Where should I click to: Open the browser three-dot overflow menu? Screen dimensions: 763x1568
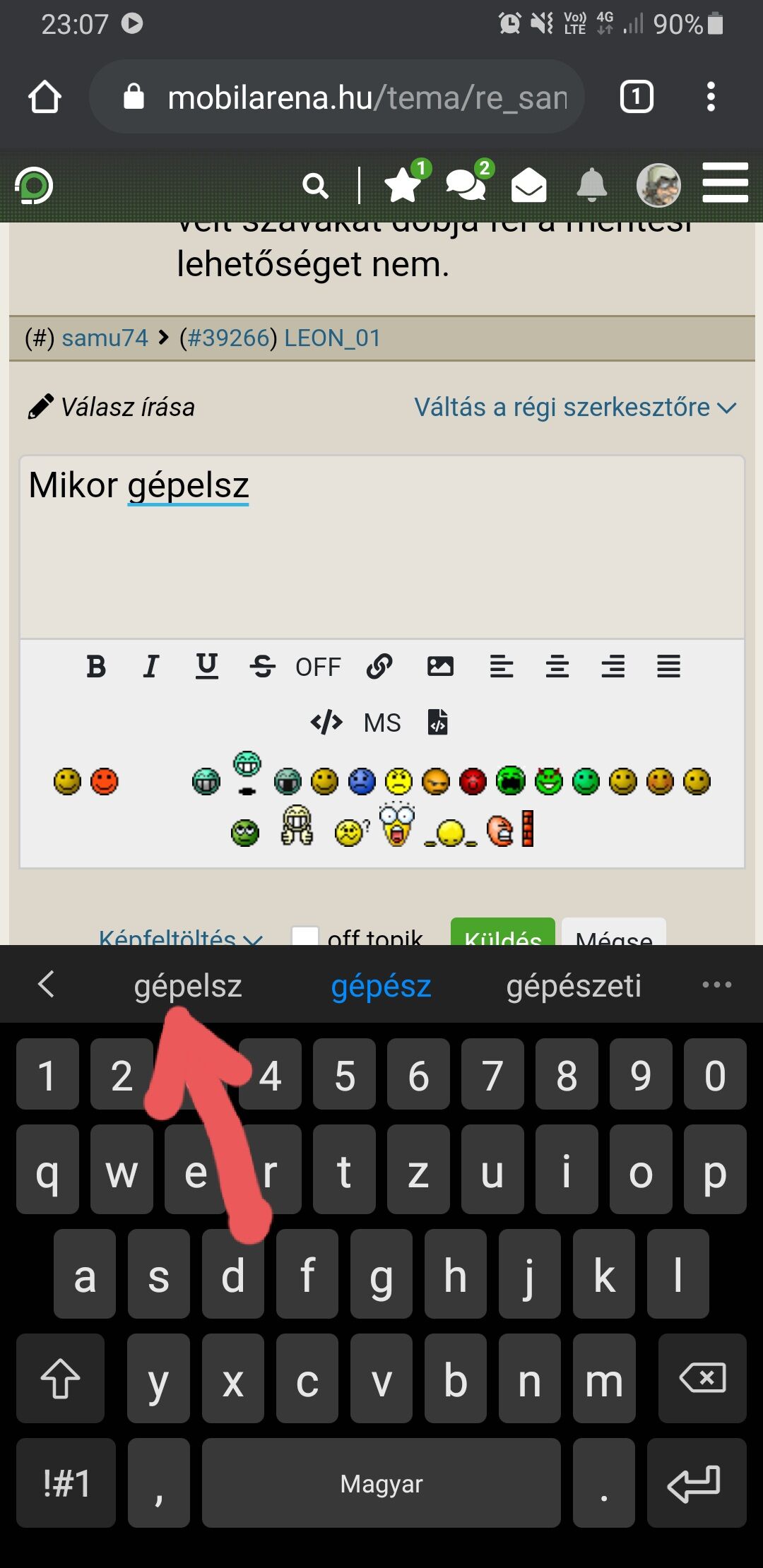pos(711,97)
